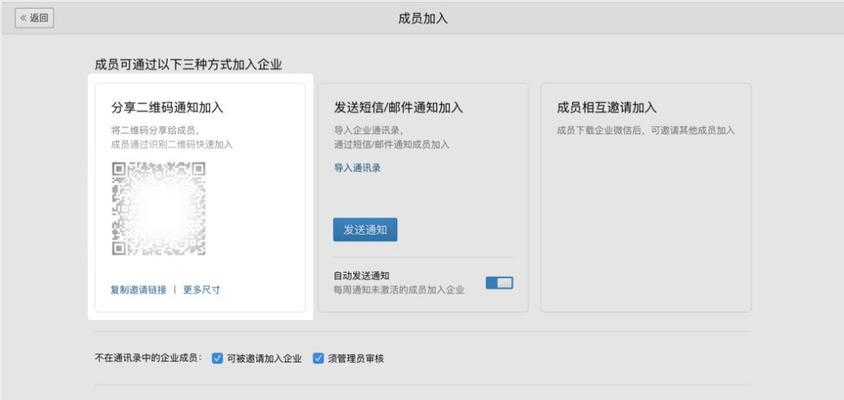Screen dimensions: 844x400
Task: Click the 返回 back button
Action: tap(34, 18)
